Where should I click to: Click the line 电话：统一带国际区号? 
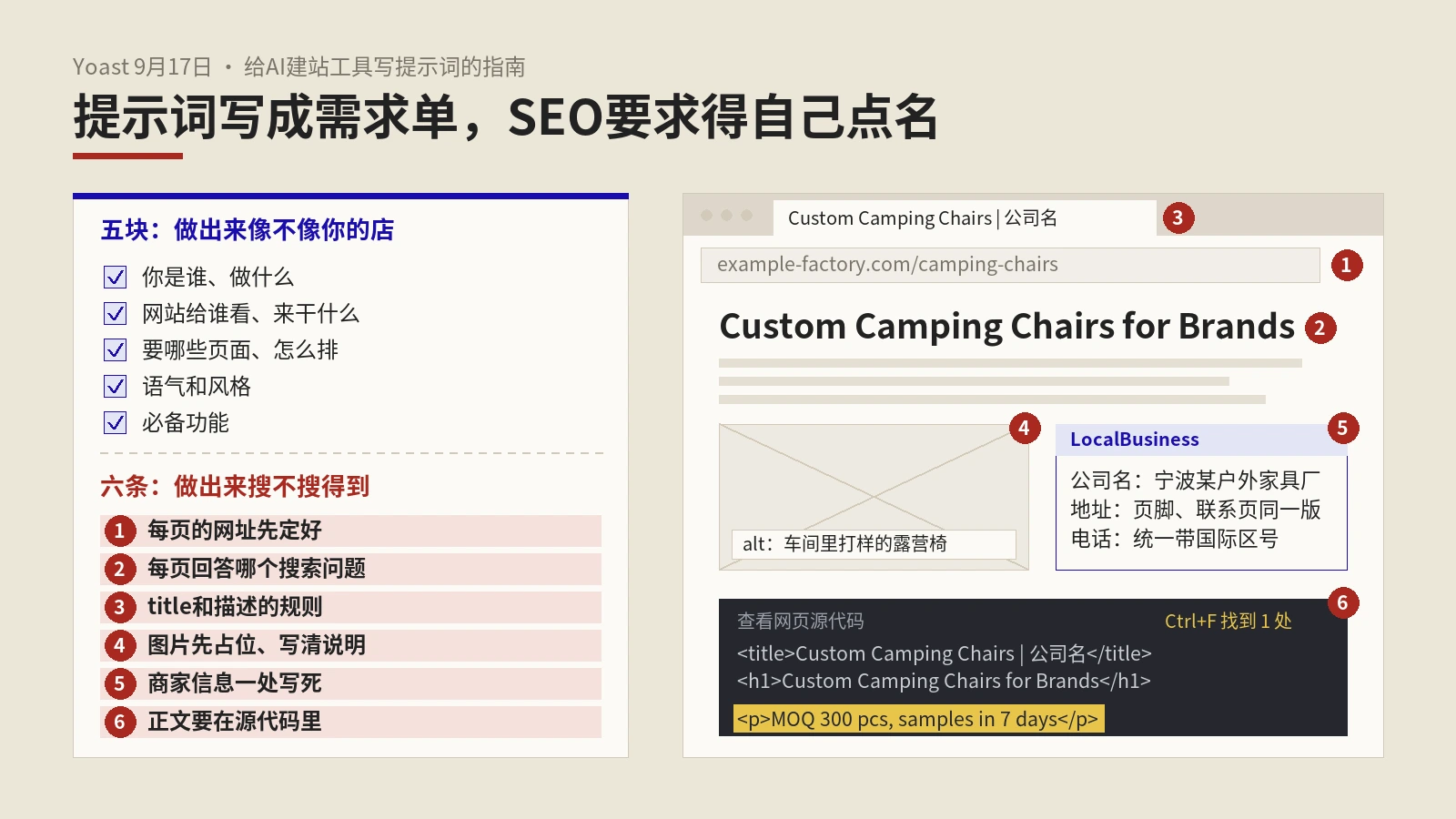1174,539
